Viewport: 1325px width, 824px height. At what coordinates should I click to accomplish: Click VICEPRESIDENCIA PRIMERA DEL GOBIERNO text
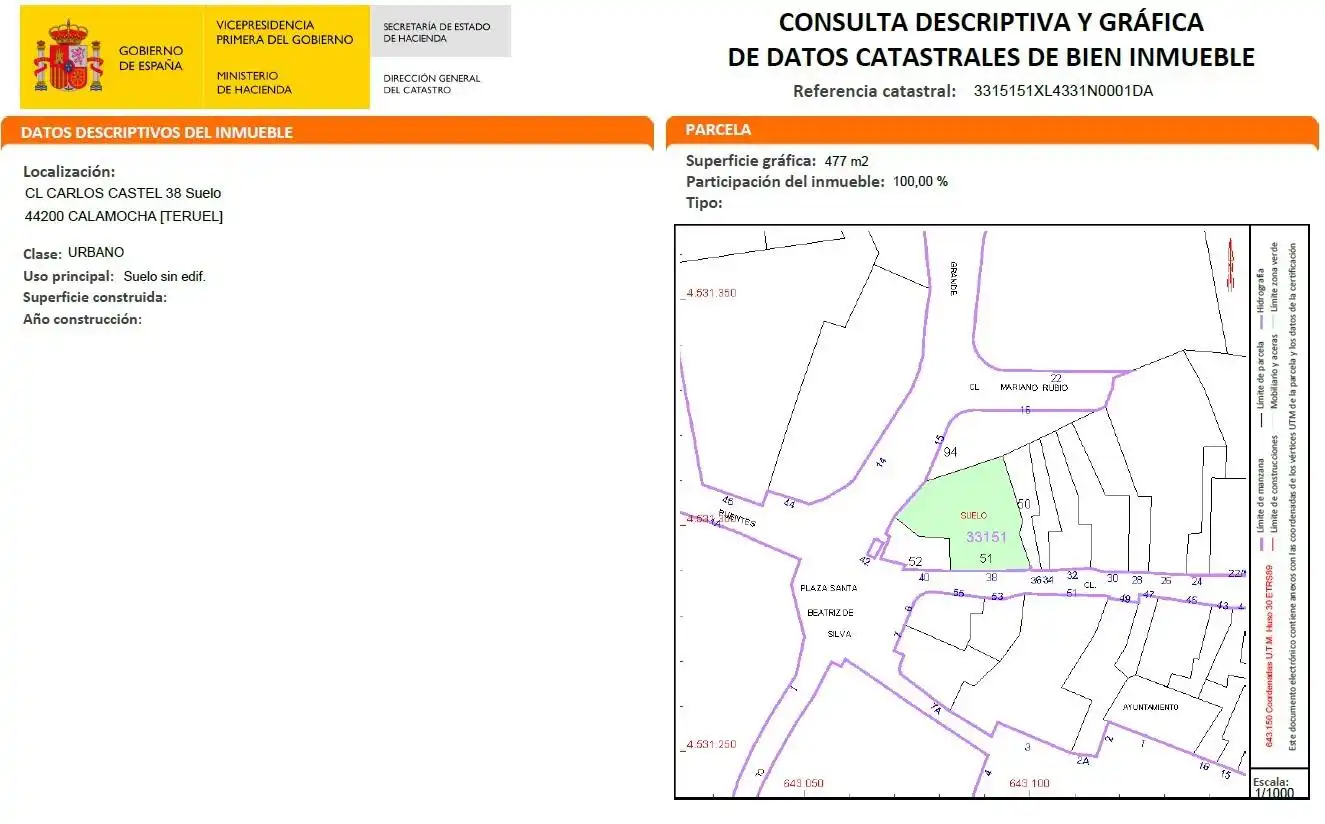(285, 33)
